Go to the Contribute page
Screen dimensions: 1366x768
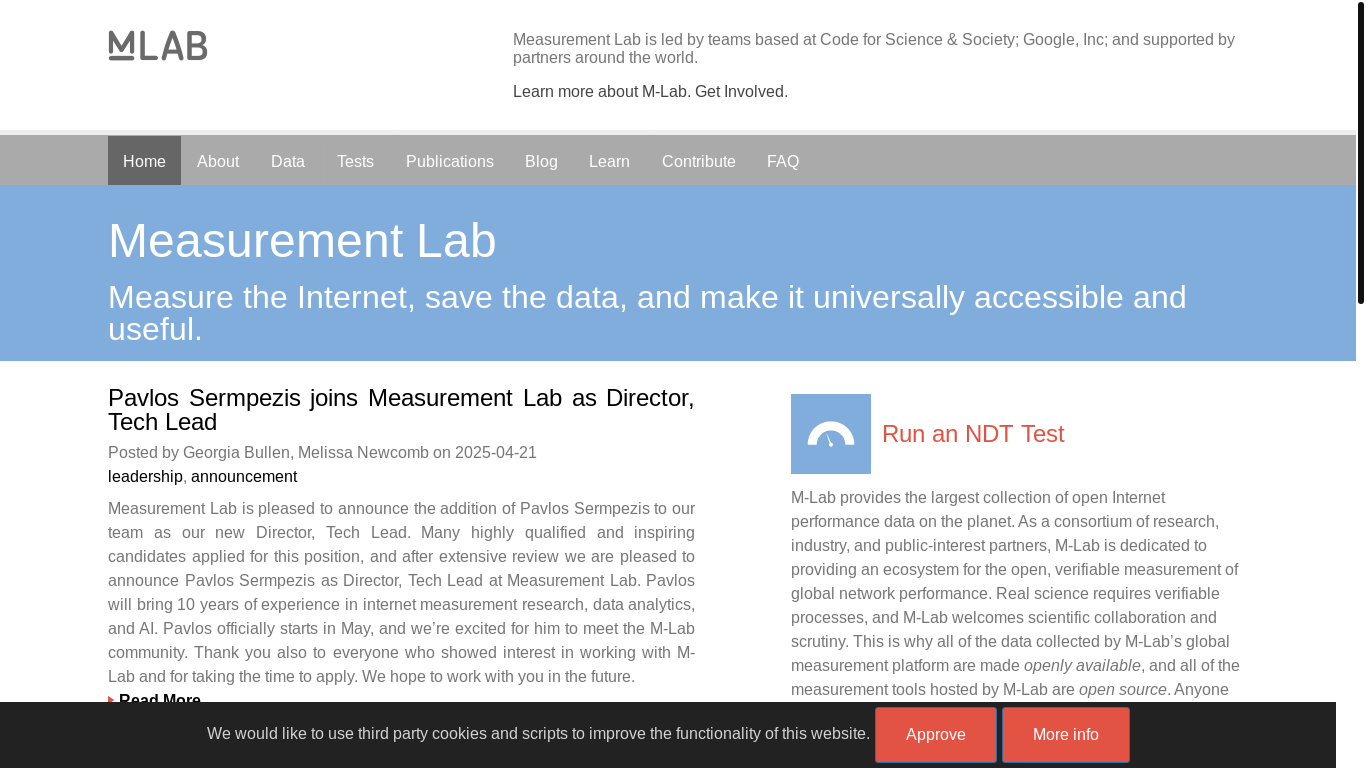coord(699,161)
